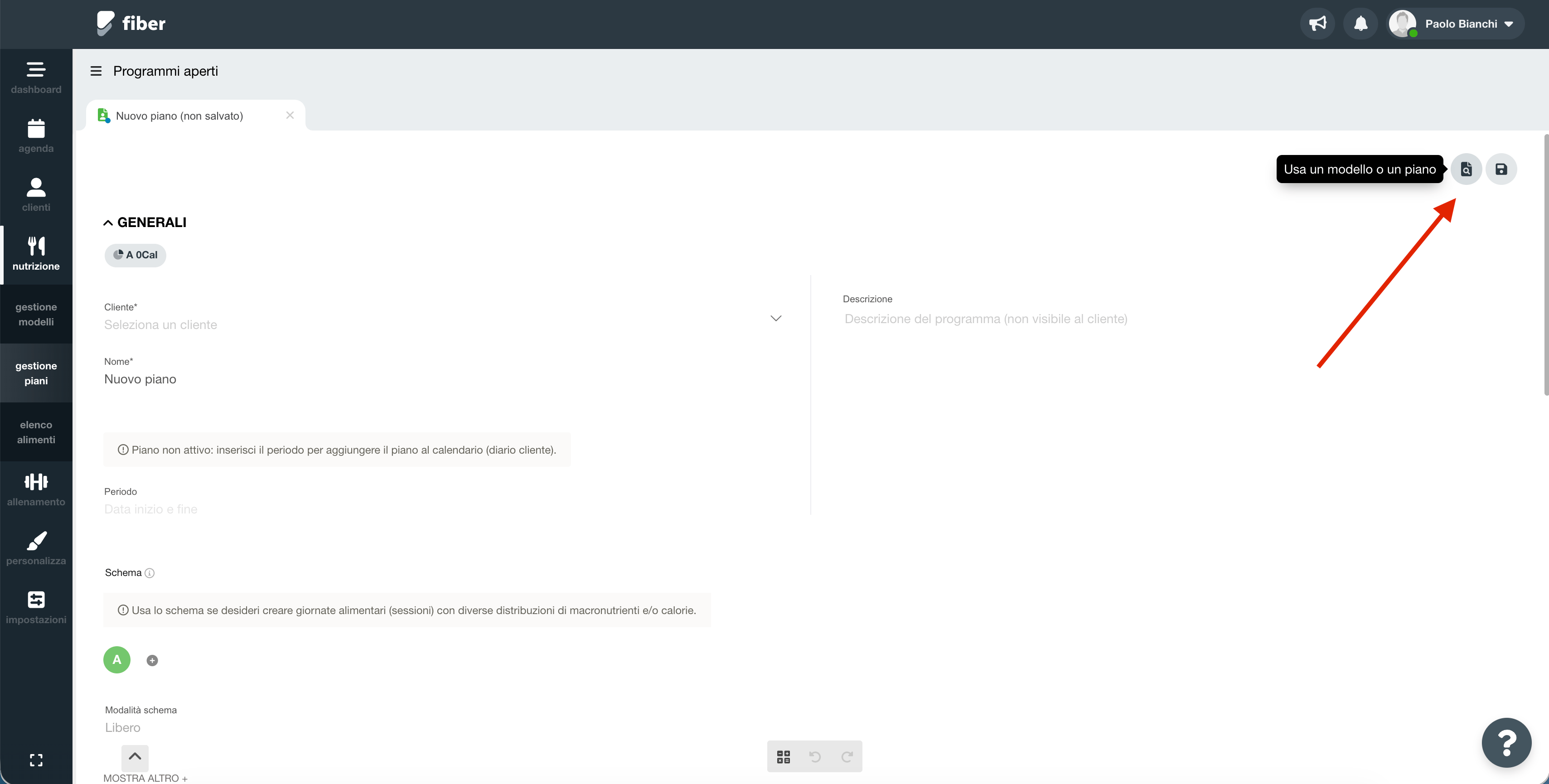Viewport: 1549px width, 784px height.
Task: Click the Periodo date range field
Action: [x=443, y=509]
